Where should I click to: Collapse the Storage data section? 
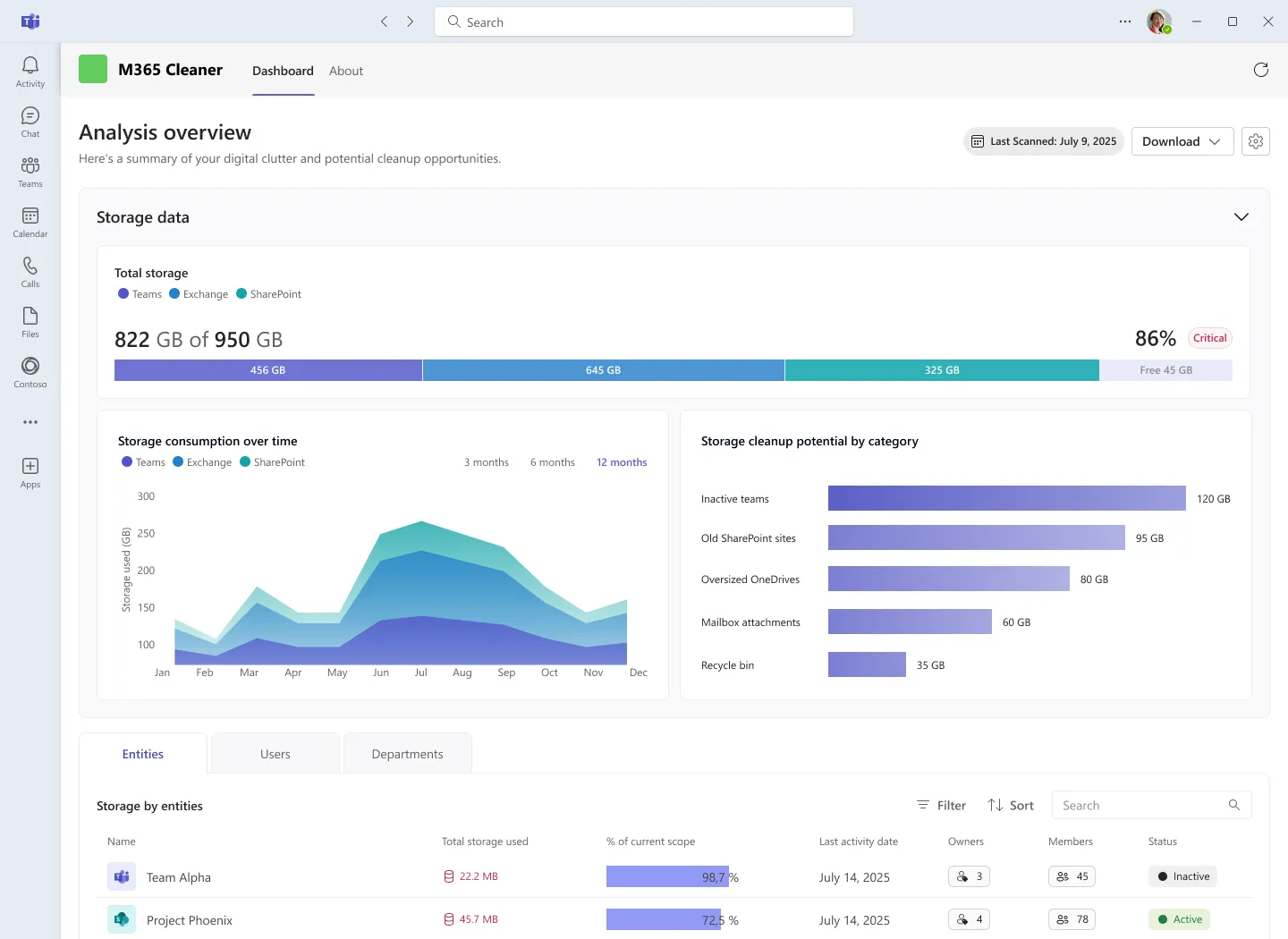(1241, 217)
